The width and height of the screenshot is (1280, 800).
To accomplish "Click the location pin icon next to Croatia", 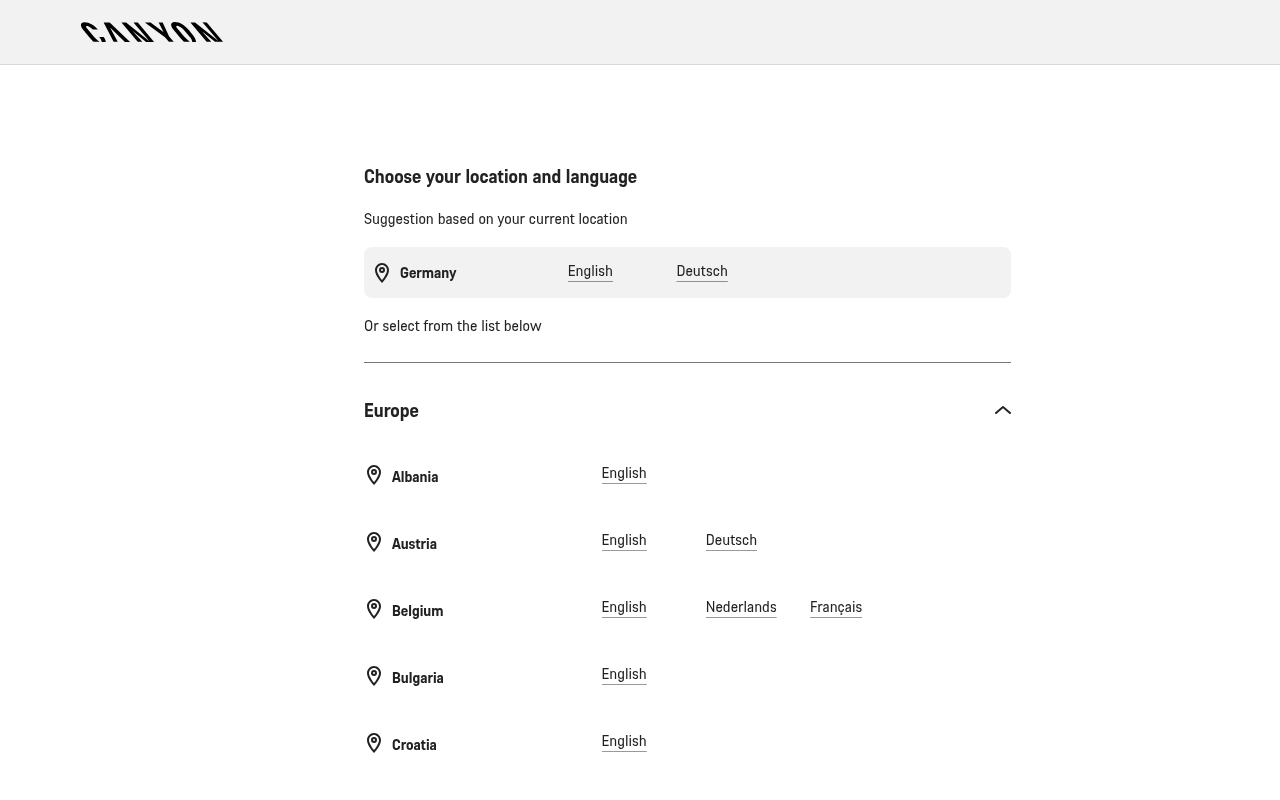I will pyautogui.click(x=374, y=743).
